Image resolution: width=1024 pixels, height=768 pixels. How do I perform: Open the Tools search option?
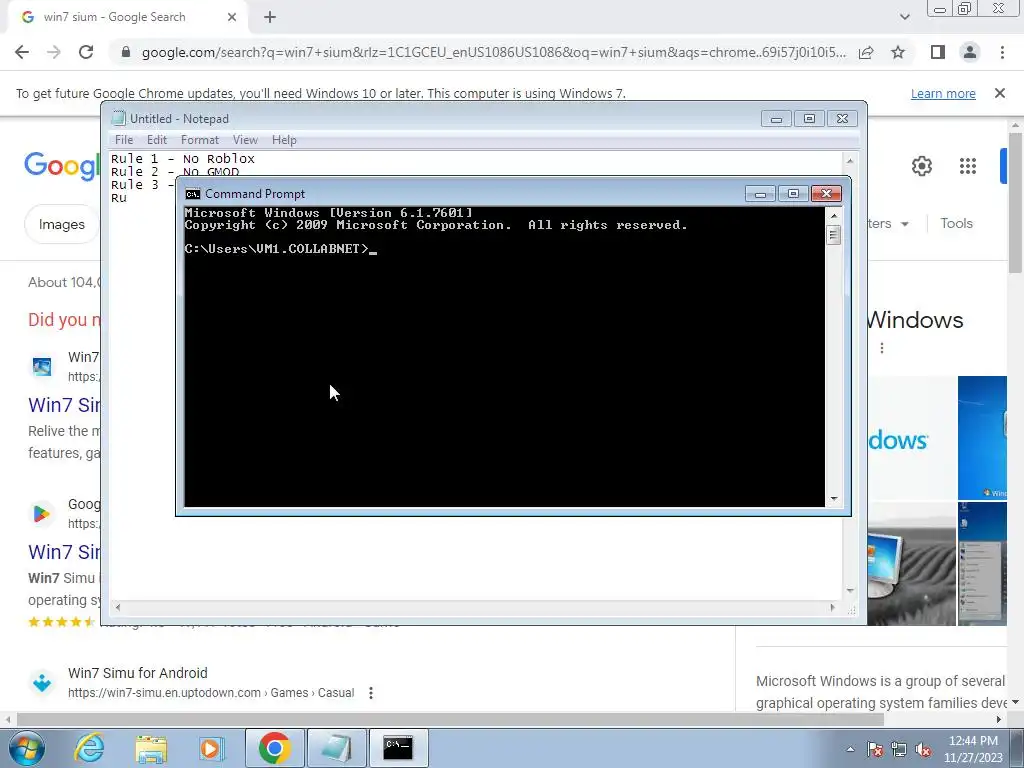(956, 223)
